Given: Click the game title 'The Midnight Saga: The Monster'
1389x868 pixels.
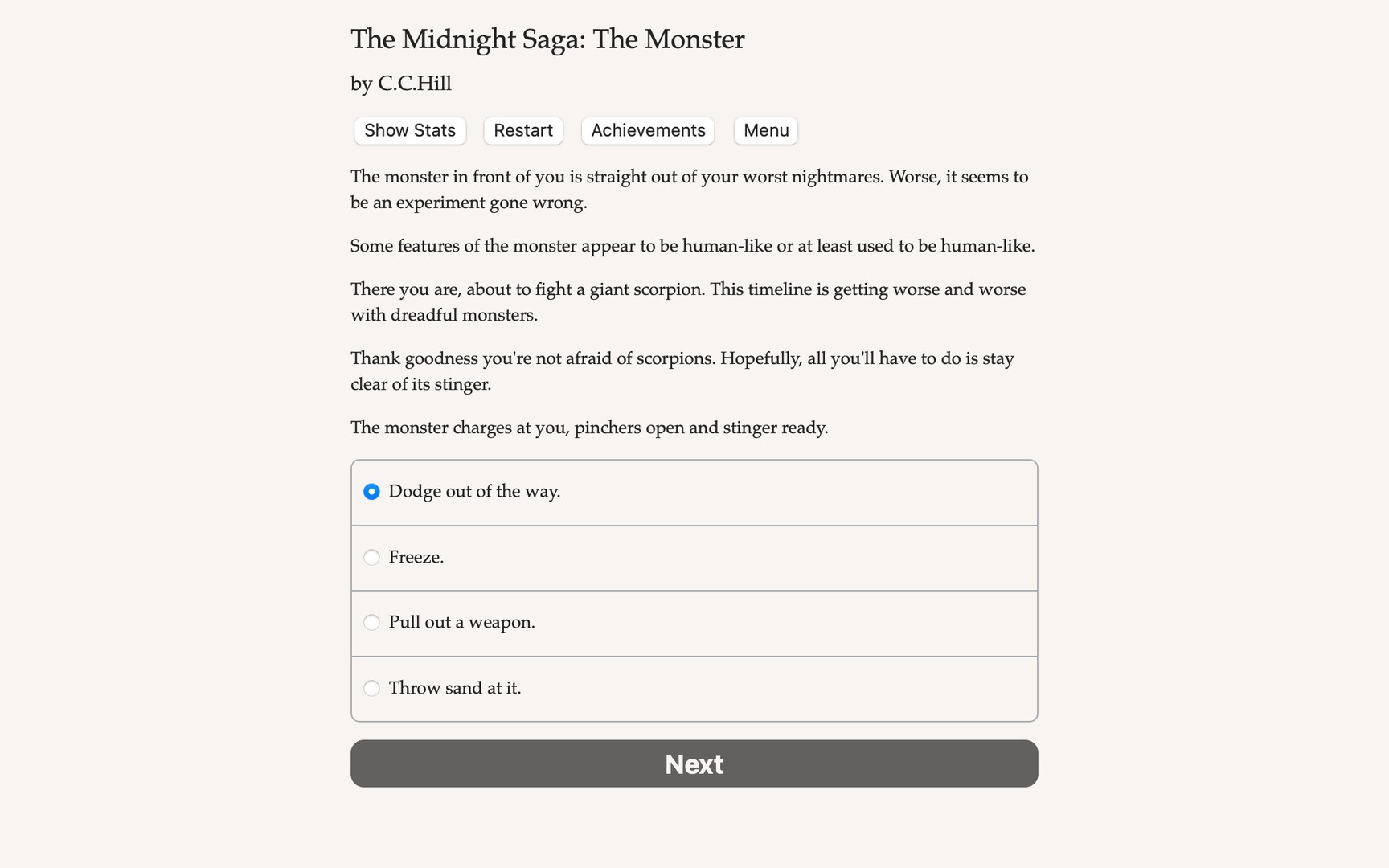Looking at the screenshot, I should 547,39.
